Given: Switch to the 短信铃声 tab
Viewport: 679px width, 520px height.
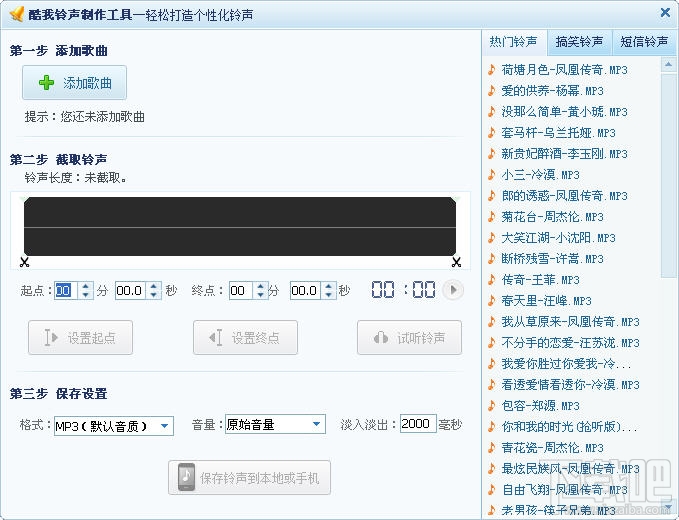Looking at the screenshot, I should tap(644, 42).
